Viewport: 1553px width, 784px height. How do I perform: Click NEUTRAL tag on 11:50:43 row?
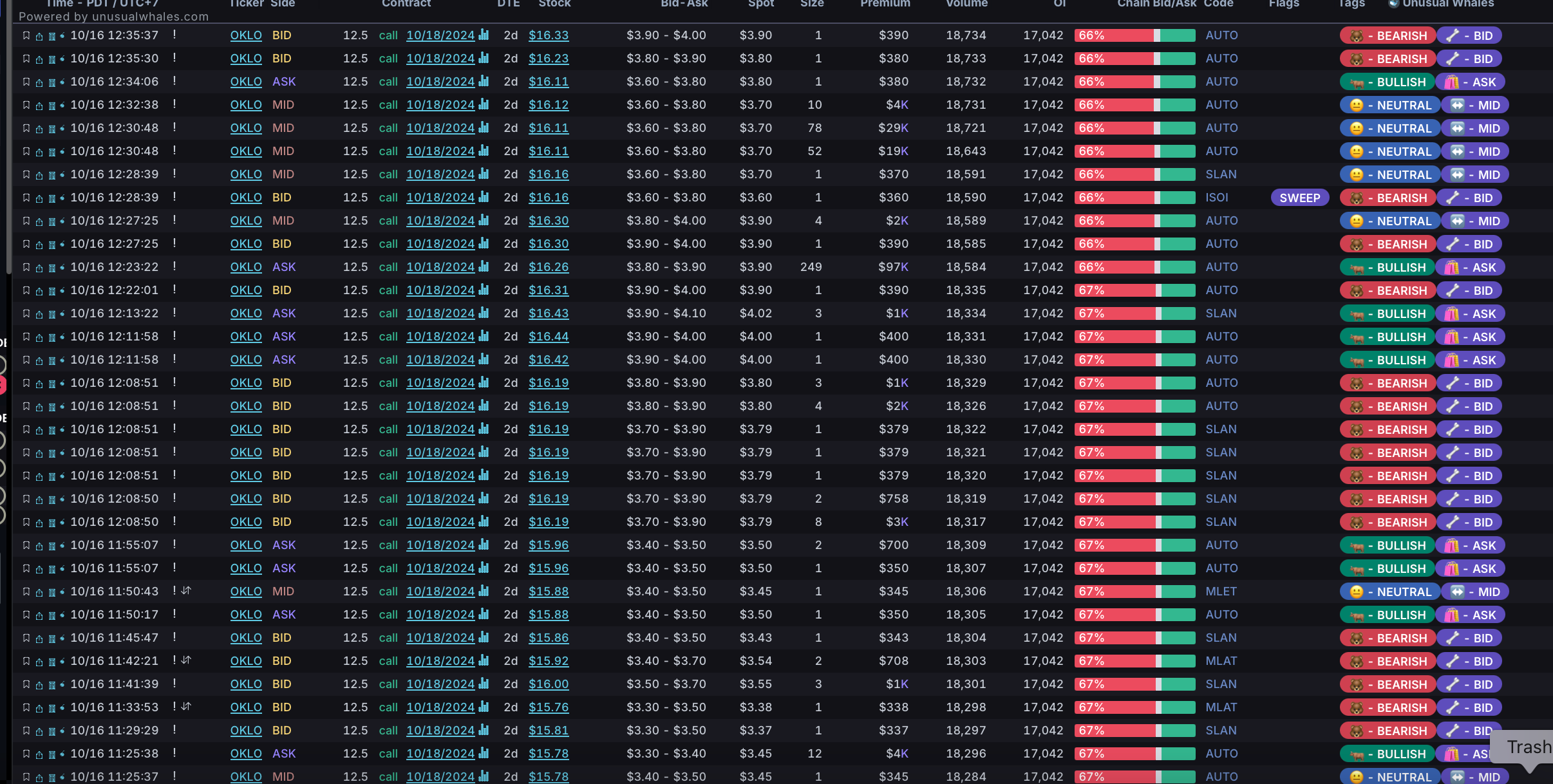[1389, 592]
